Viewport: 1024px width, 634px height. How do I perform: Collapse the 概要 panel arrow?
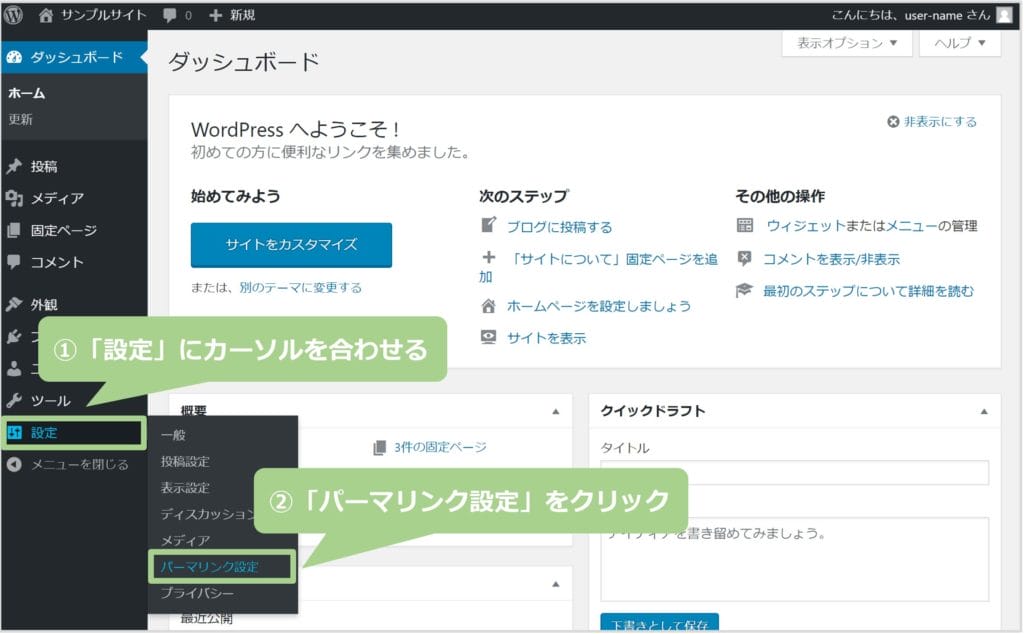(556, 411)
